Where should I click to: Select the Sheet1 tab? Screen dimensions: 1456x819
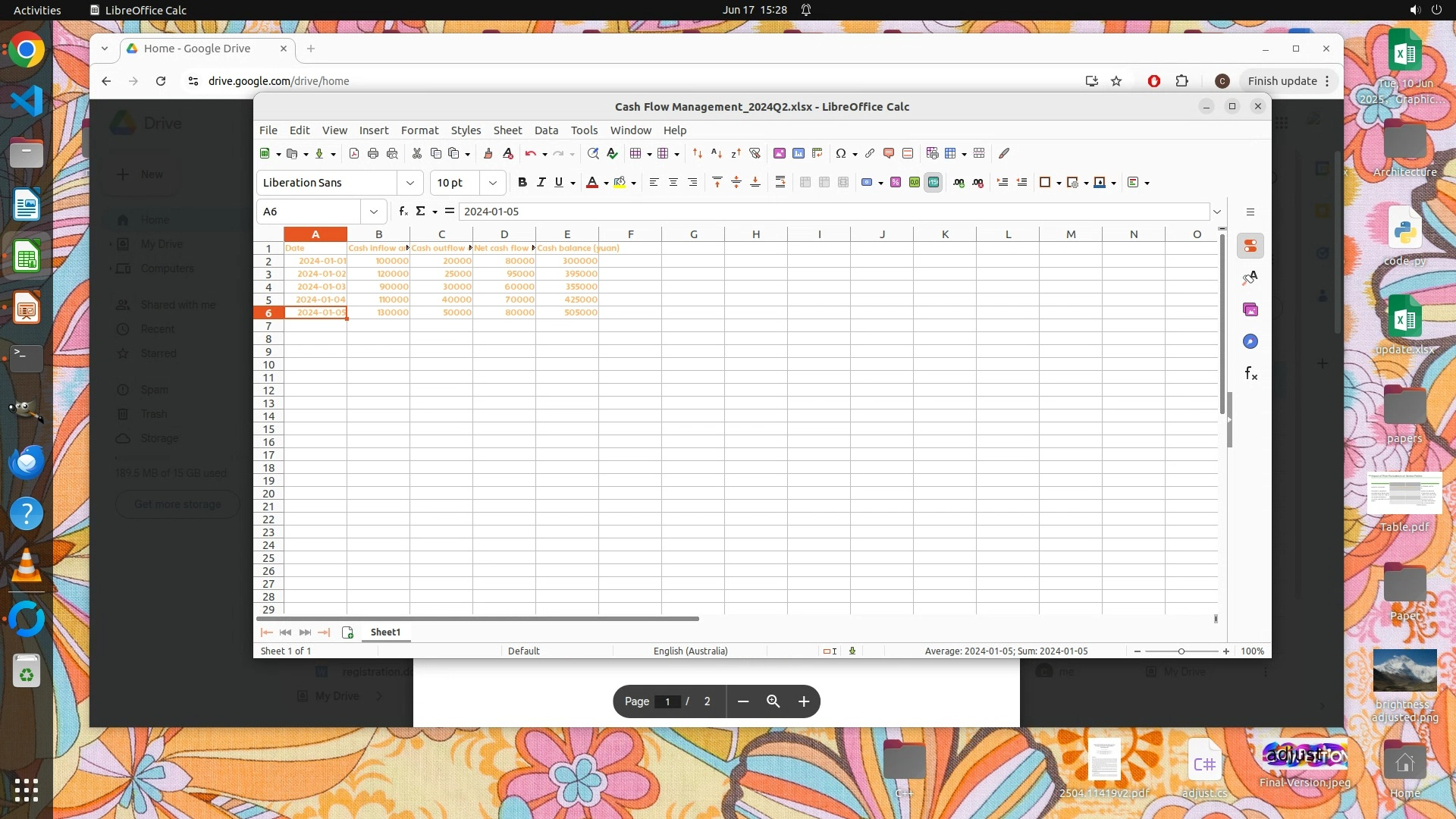click(385, 632)
